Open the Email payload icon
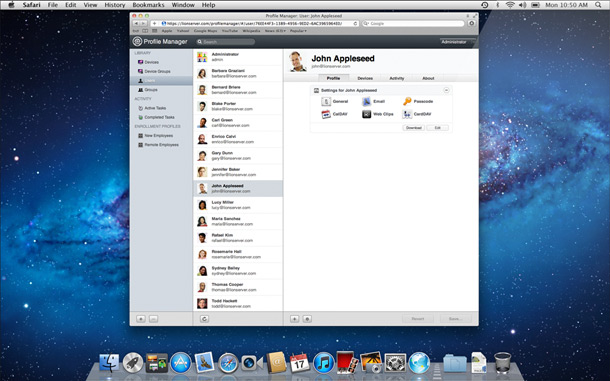Image resolution: width=610 pixels, height=381 pixels. (x=366, y=102)
